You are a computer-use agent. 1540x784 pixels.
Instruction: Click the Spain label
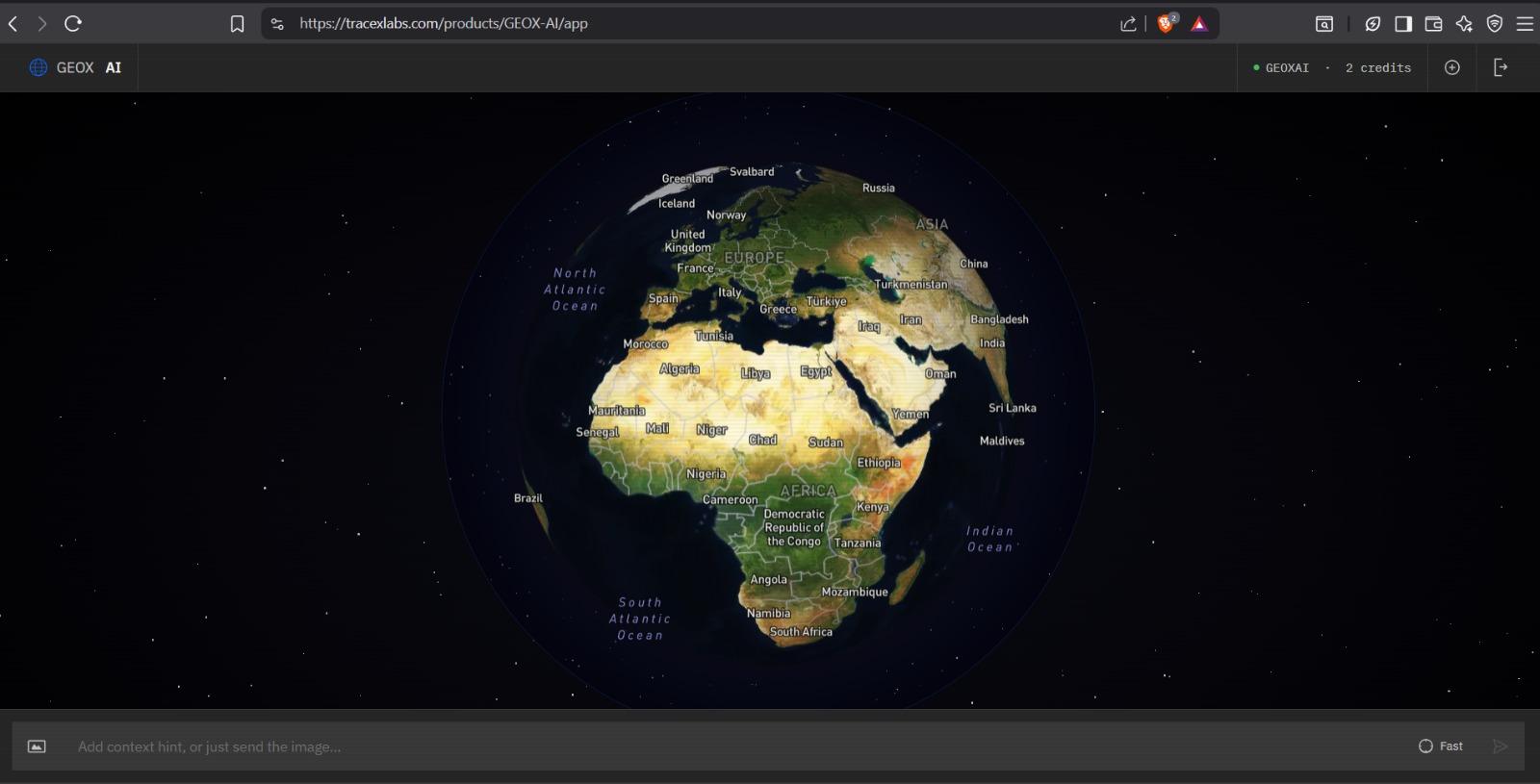click(663, 298)
